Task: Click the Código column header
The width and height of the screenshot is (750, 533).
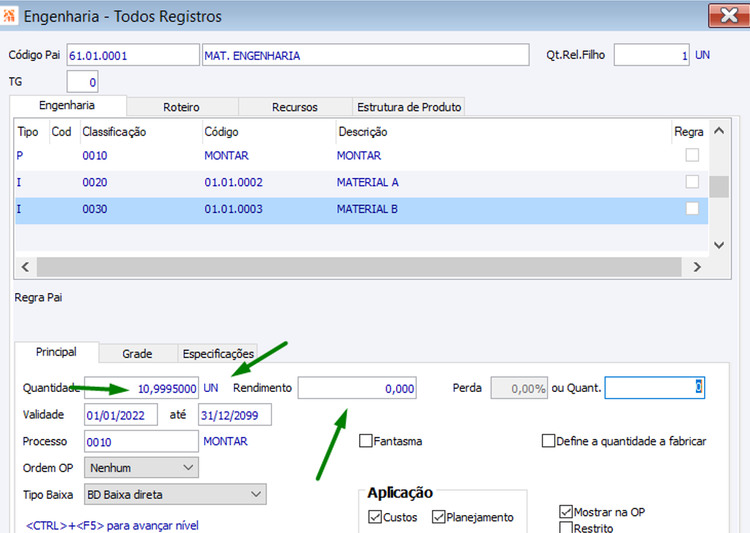Action: 221,132
